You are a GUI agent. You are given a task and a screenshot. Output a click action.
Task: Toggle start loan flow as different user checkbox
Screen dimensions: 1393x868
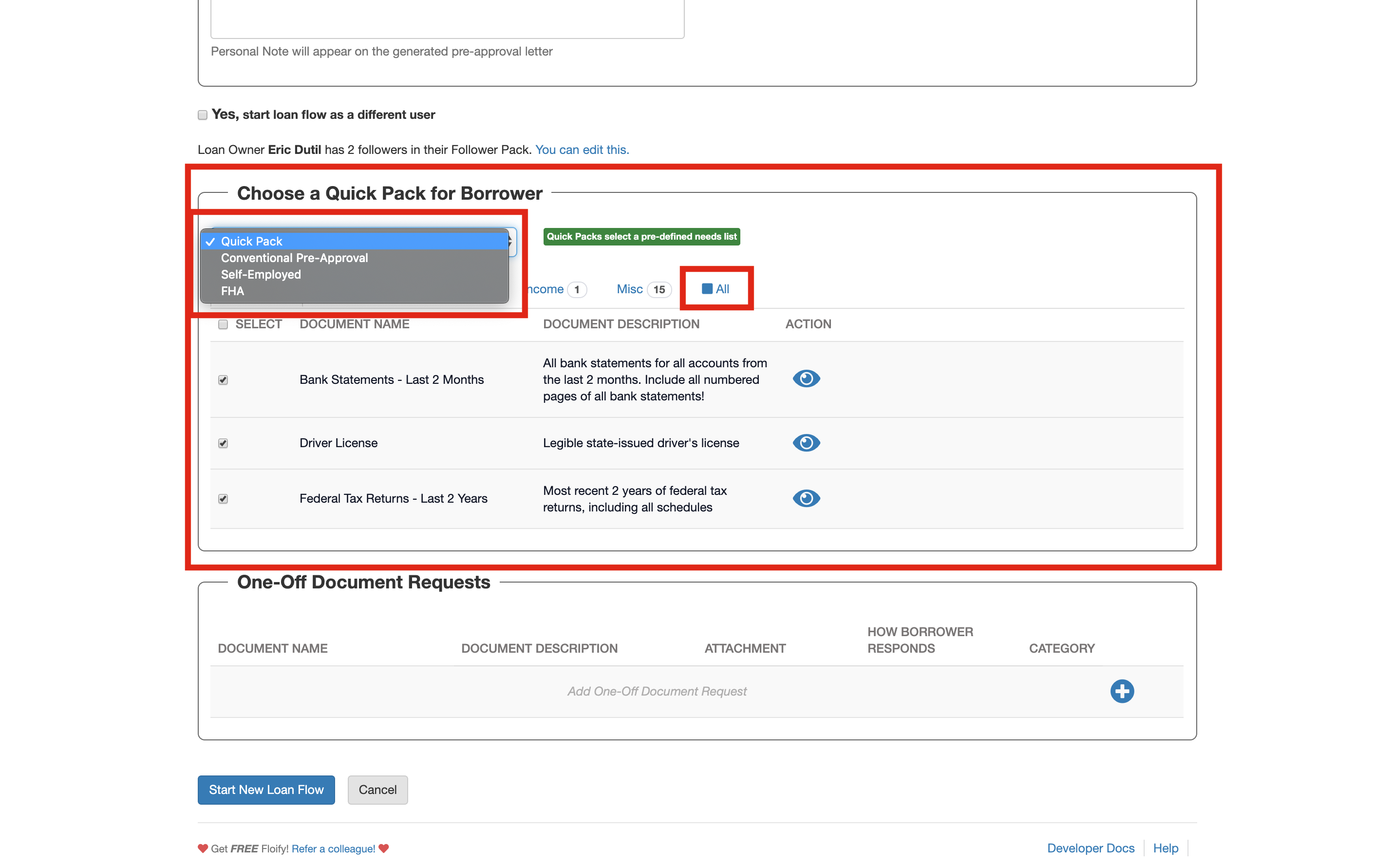[x=203, y=115]
